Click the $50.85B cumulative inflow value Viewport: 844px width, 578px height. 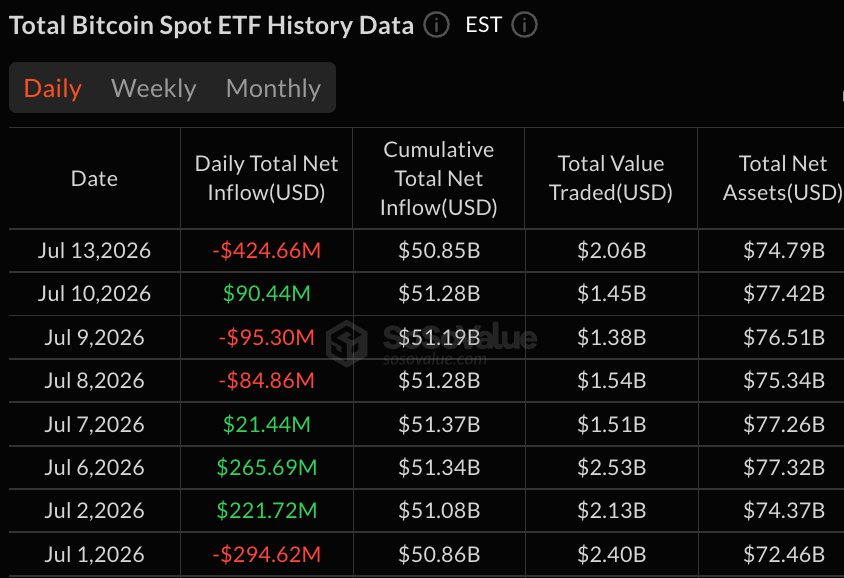click(x=439, y=251)
